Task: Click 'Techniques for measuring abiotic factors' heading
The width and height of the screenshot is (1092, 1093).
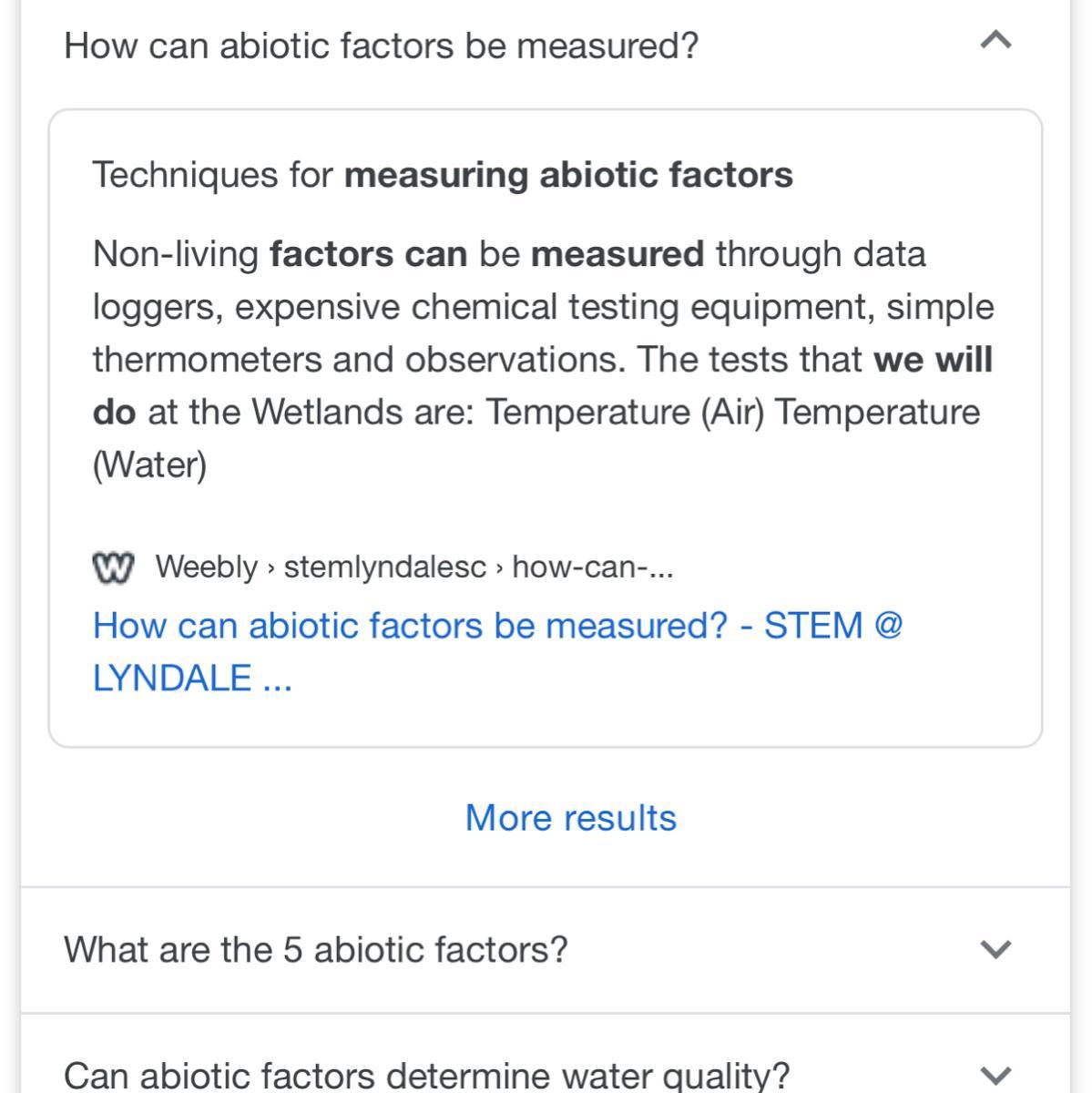Action: (443, 174)
